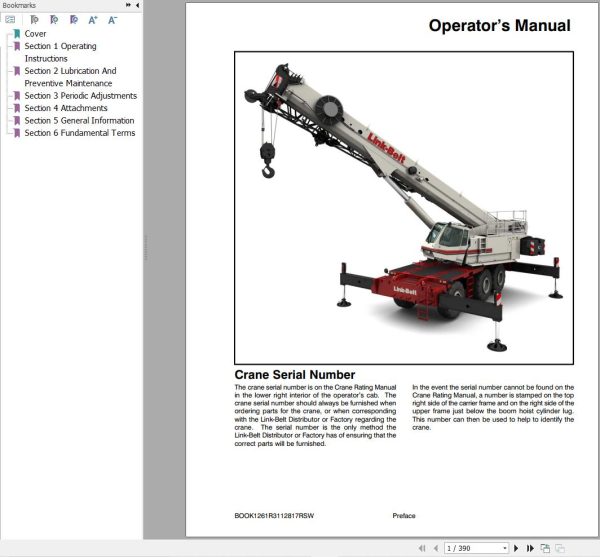600x557 pixels.
Task: Click the purple bookmark icon beside Section 5
Action: (x=17, y=121)
